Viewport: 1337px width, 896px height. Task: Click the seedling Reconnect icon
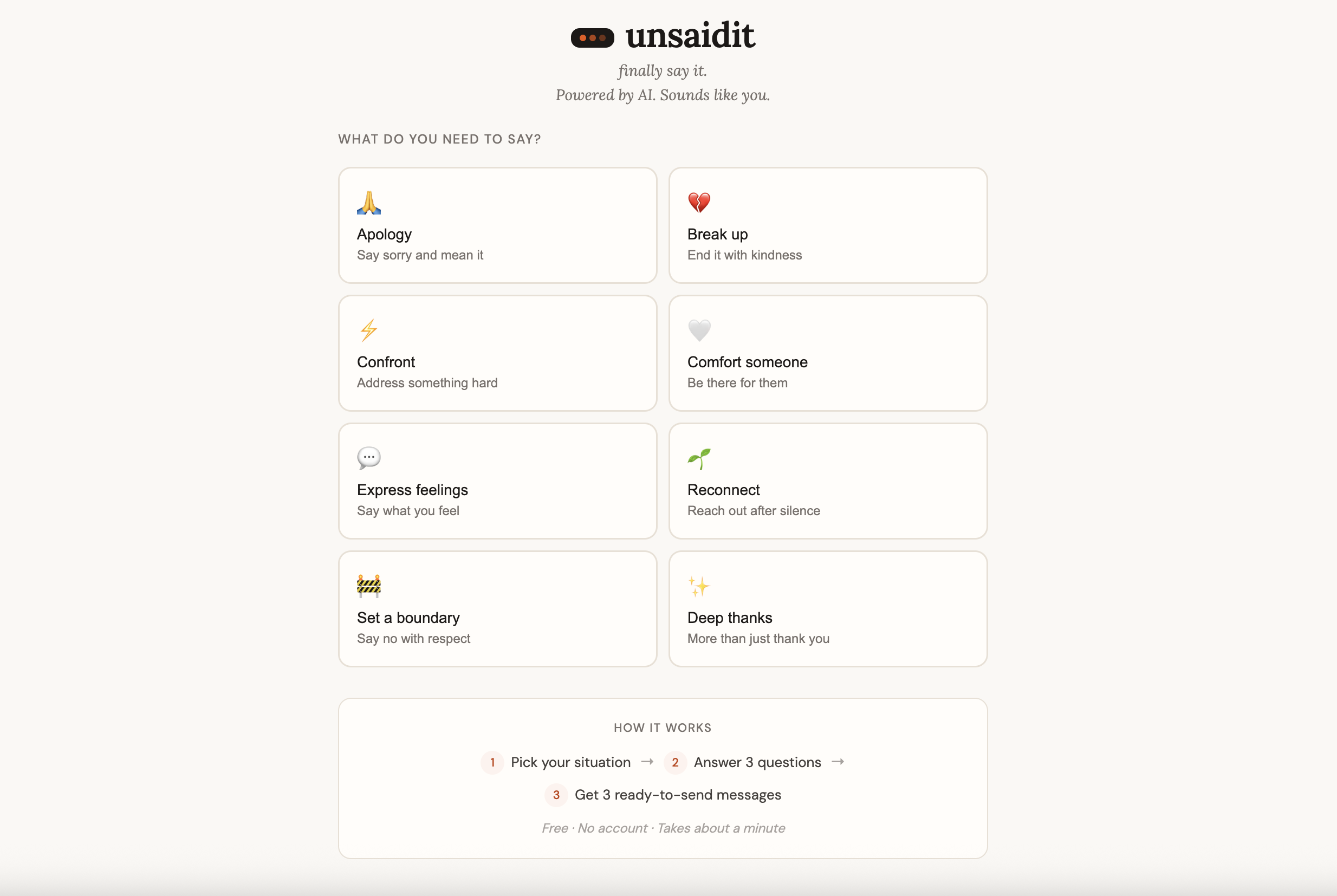coord(699,458)
